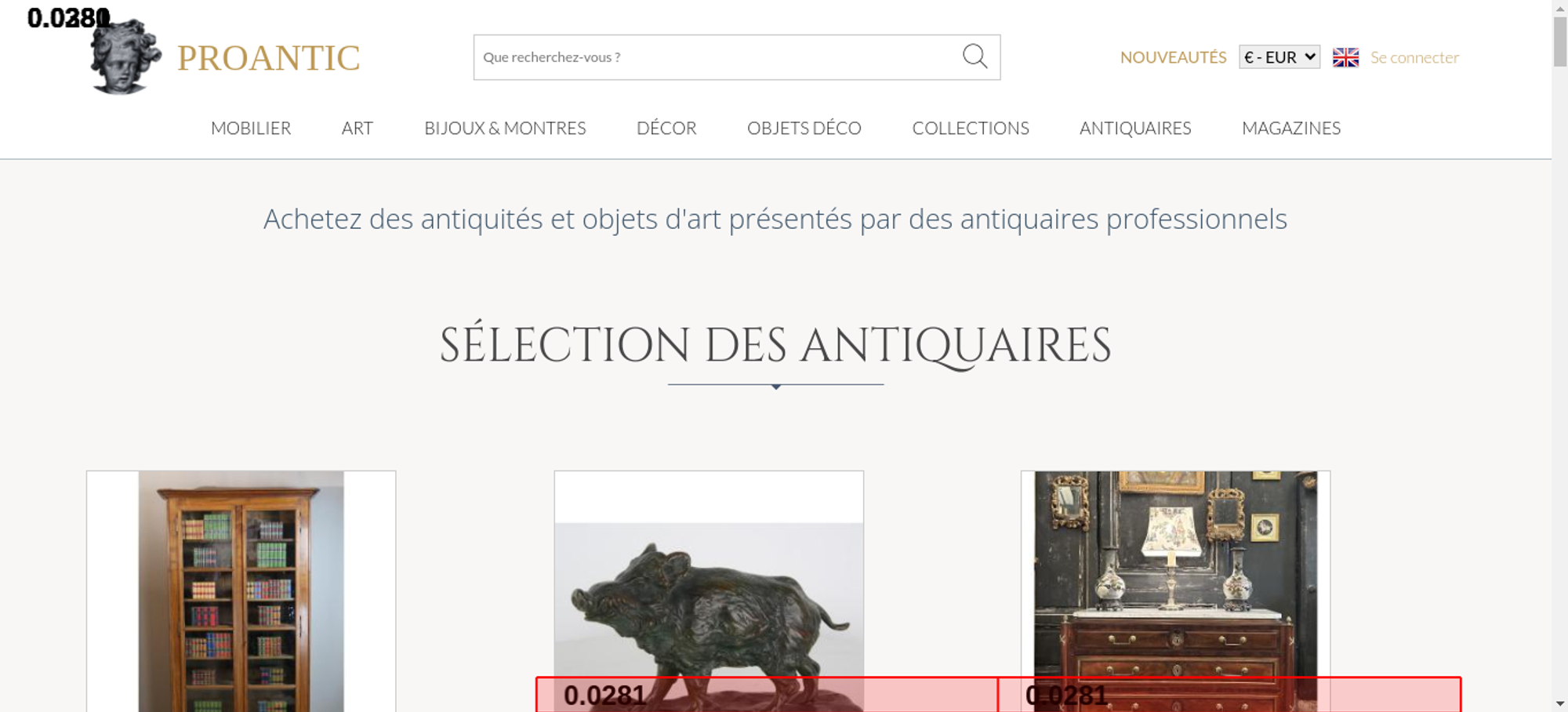Screen dimensions: 1568x712
Task: Open the currency EUR dropdown
Action: [1279, 57]
